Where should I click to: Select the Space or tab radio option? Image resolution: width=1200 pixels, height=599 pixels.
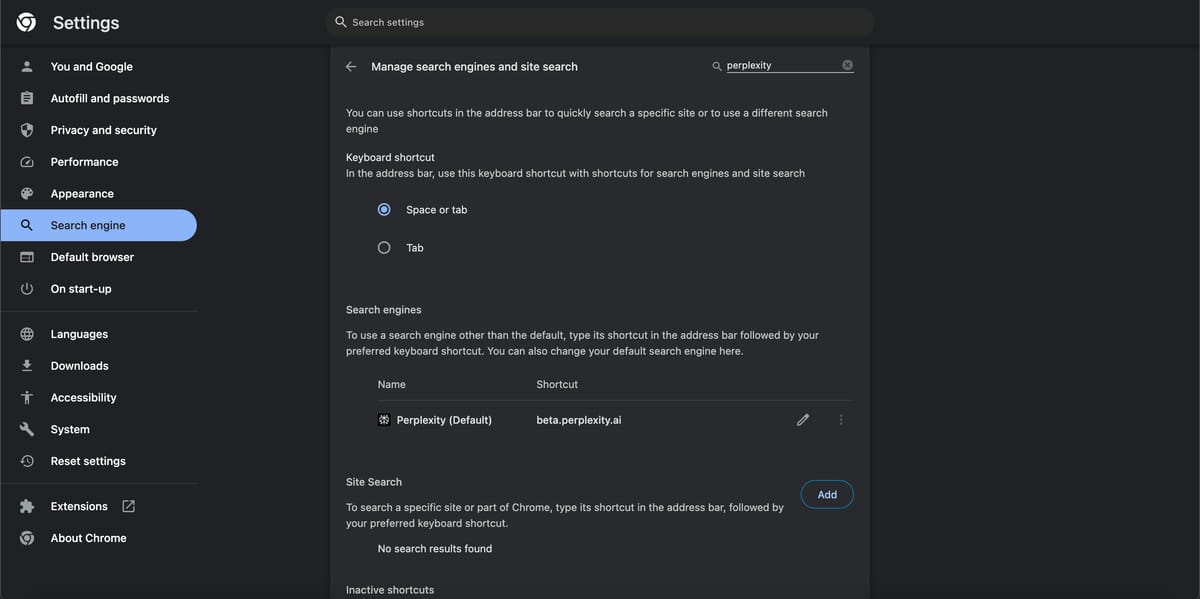384,210
